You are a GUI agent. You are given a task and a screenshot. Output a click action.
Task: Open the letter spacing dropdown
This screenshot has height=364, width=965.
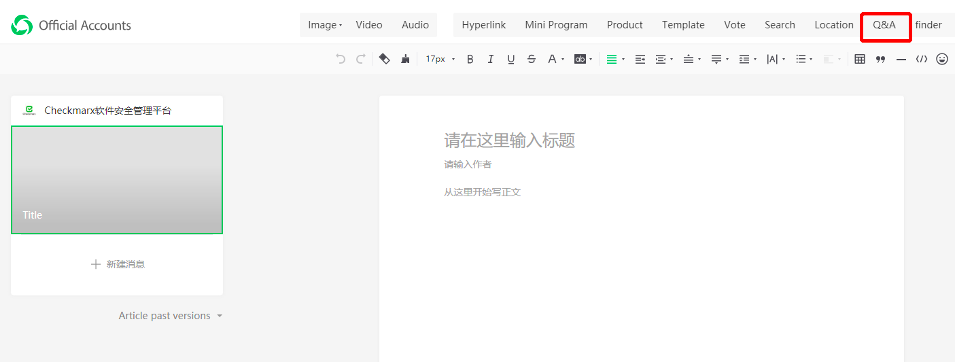pos(775,59)
